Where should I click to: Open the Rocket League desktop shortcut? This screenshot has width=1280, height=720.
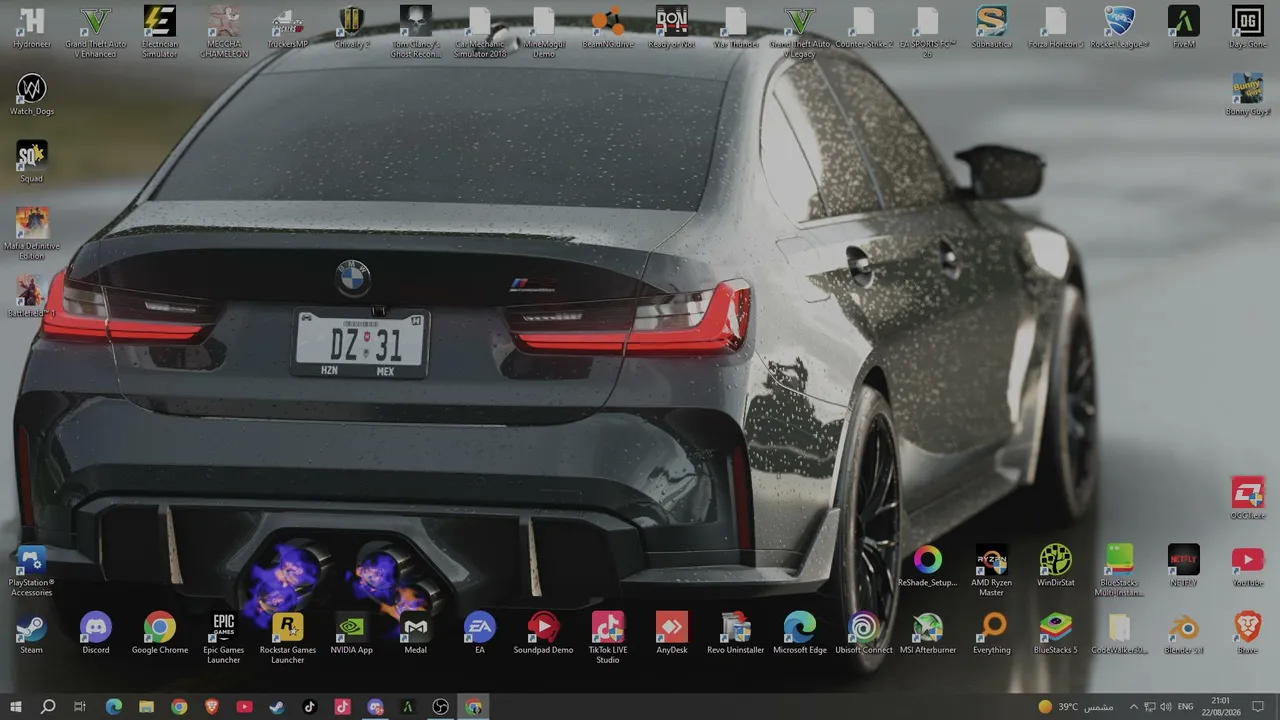pos(1120,28)
